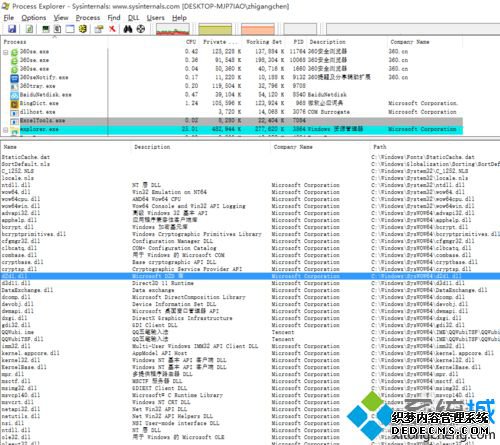Toggle the lower pane window icon

coord(70,29)
